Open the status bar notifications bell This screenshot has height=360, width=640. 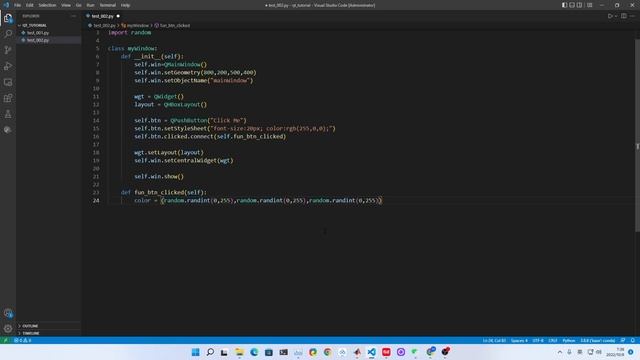click(633, 340)
